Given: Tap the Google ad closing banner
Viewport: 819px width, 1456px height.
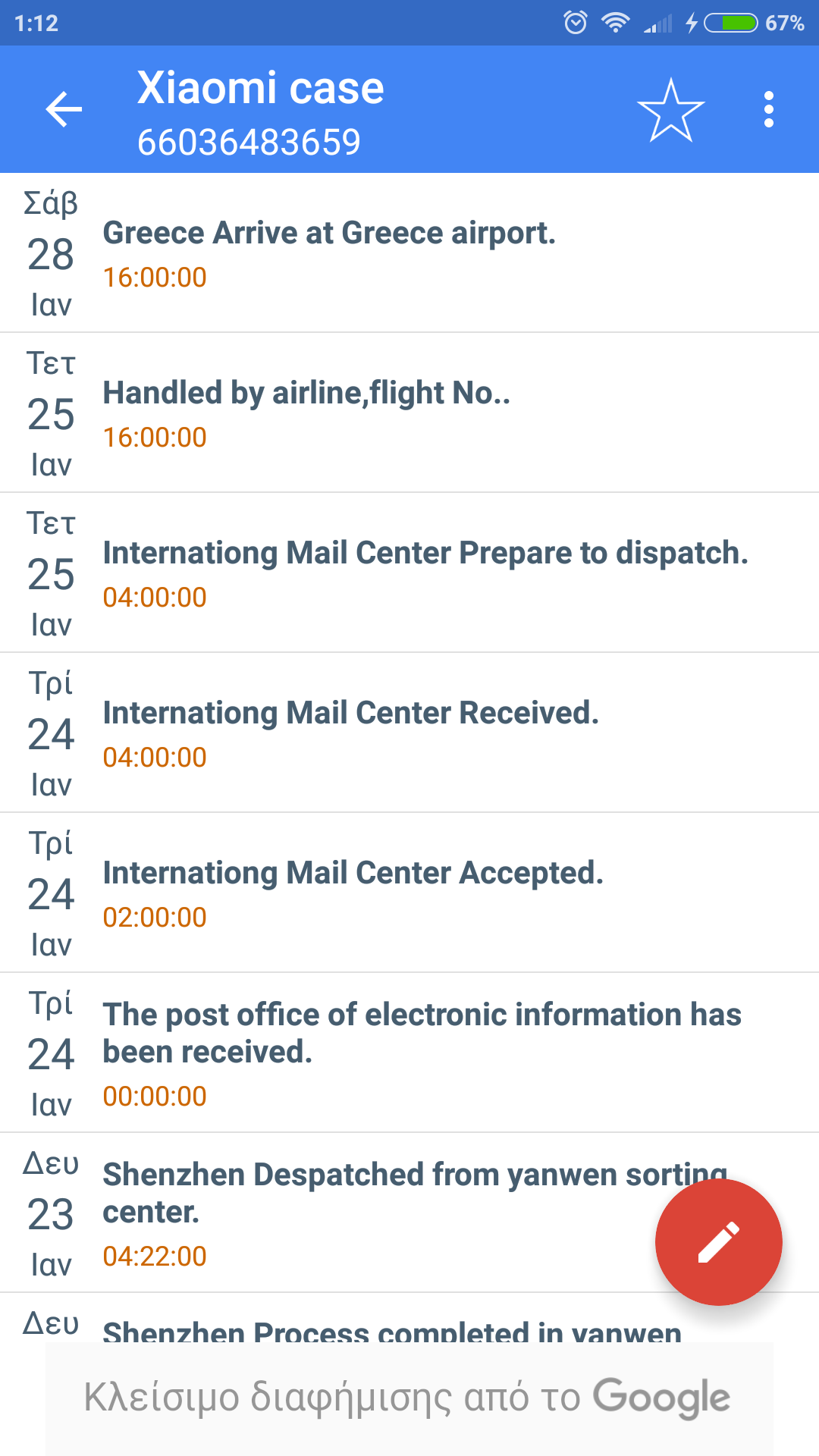Looking at the screenshot, I should coord(408,1397).
